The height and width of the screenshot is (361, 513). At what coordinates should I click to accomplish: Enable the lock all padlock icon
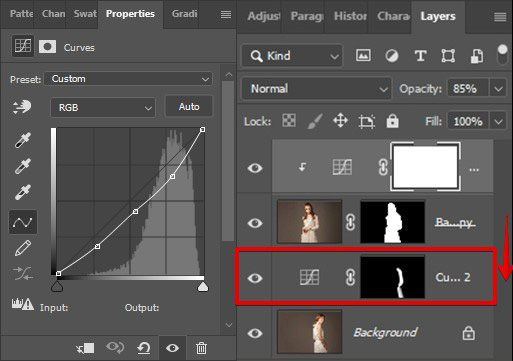click(392, 121)
